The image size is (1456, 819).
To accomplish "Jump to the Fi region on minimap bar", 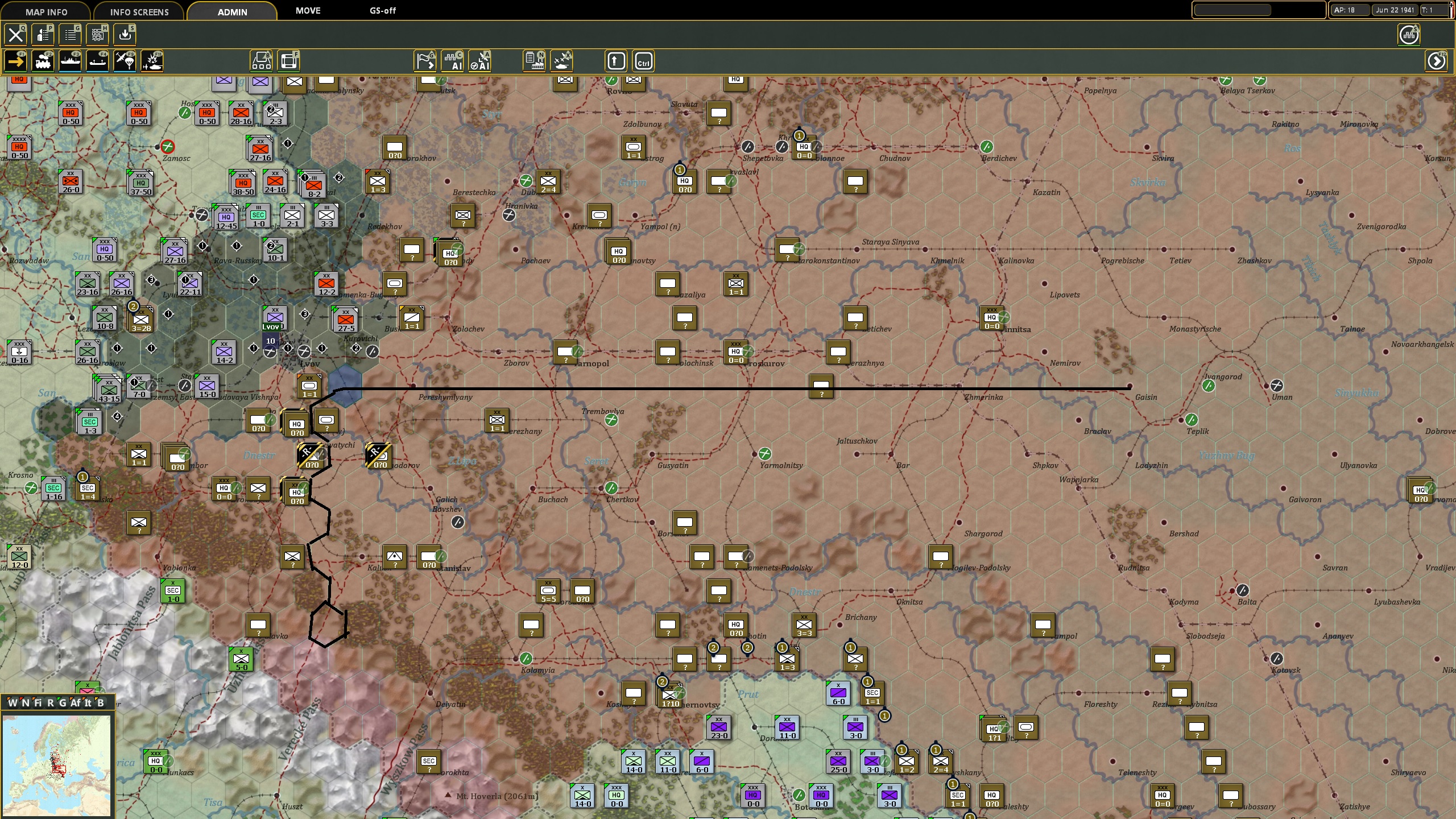I will tap(38, 702).
